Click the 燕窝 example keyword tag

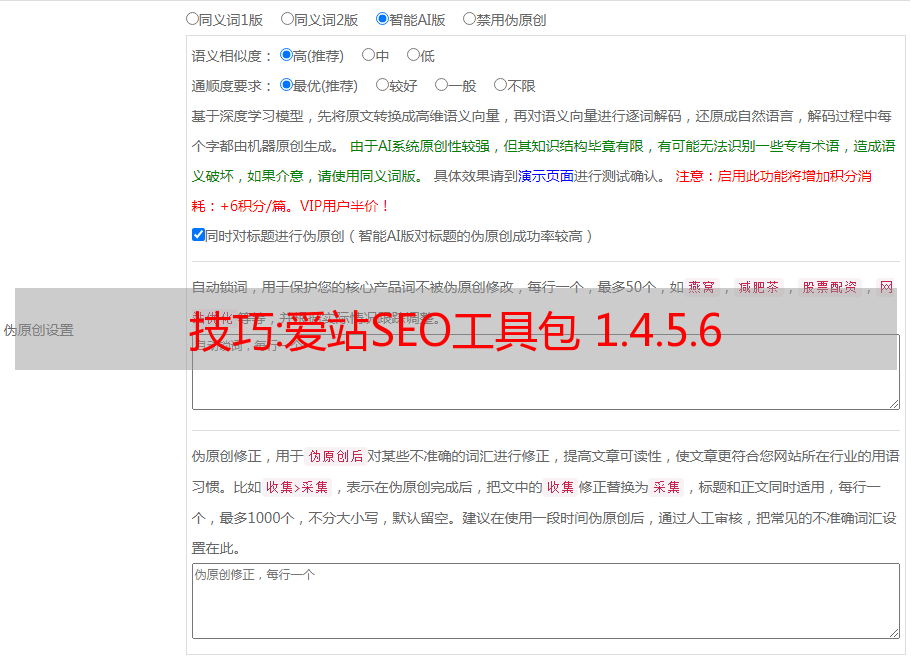coord(702,287)
